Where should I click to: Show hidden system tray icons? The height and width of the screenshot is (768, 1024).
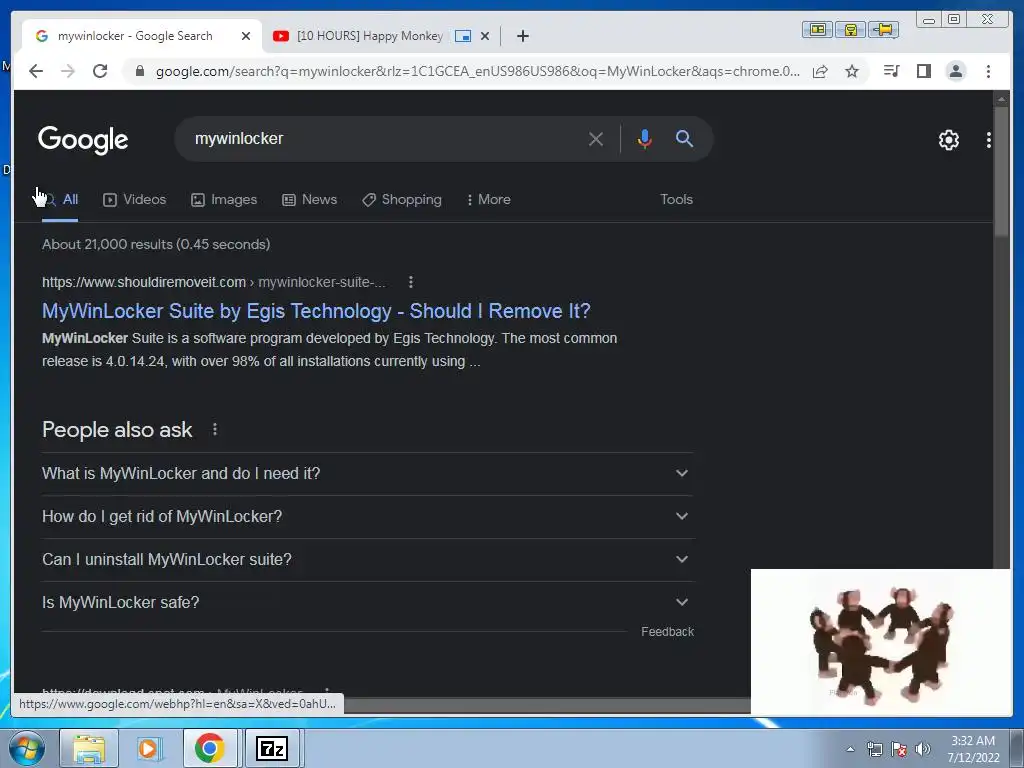pyautogui.click(x=850, y=749)
